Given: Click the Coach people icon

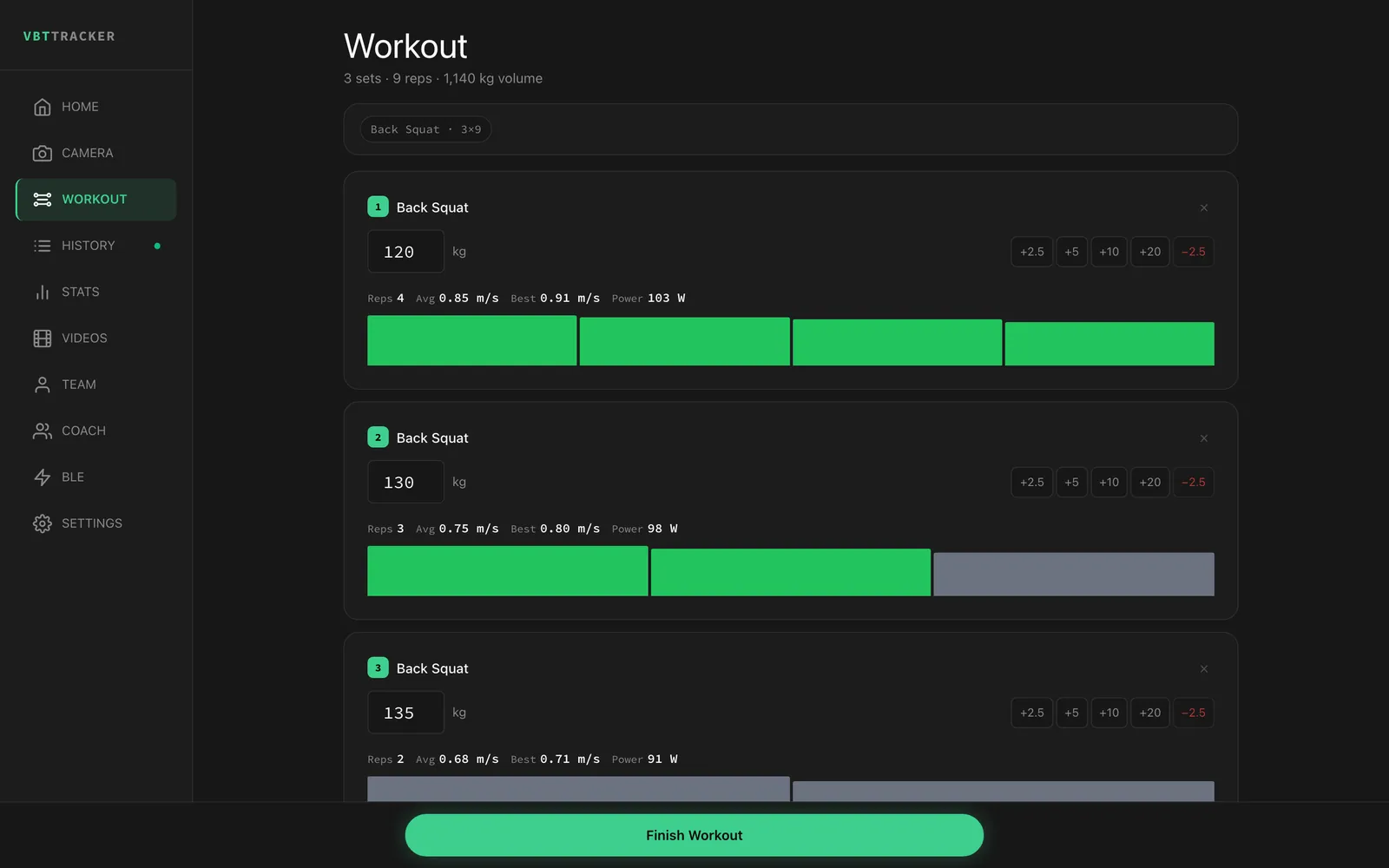Looking at the screenshot, I should click(x=42, y=431).
